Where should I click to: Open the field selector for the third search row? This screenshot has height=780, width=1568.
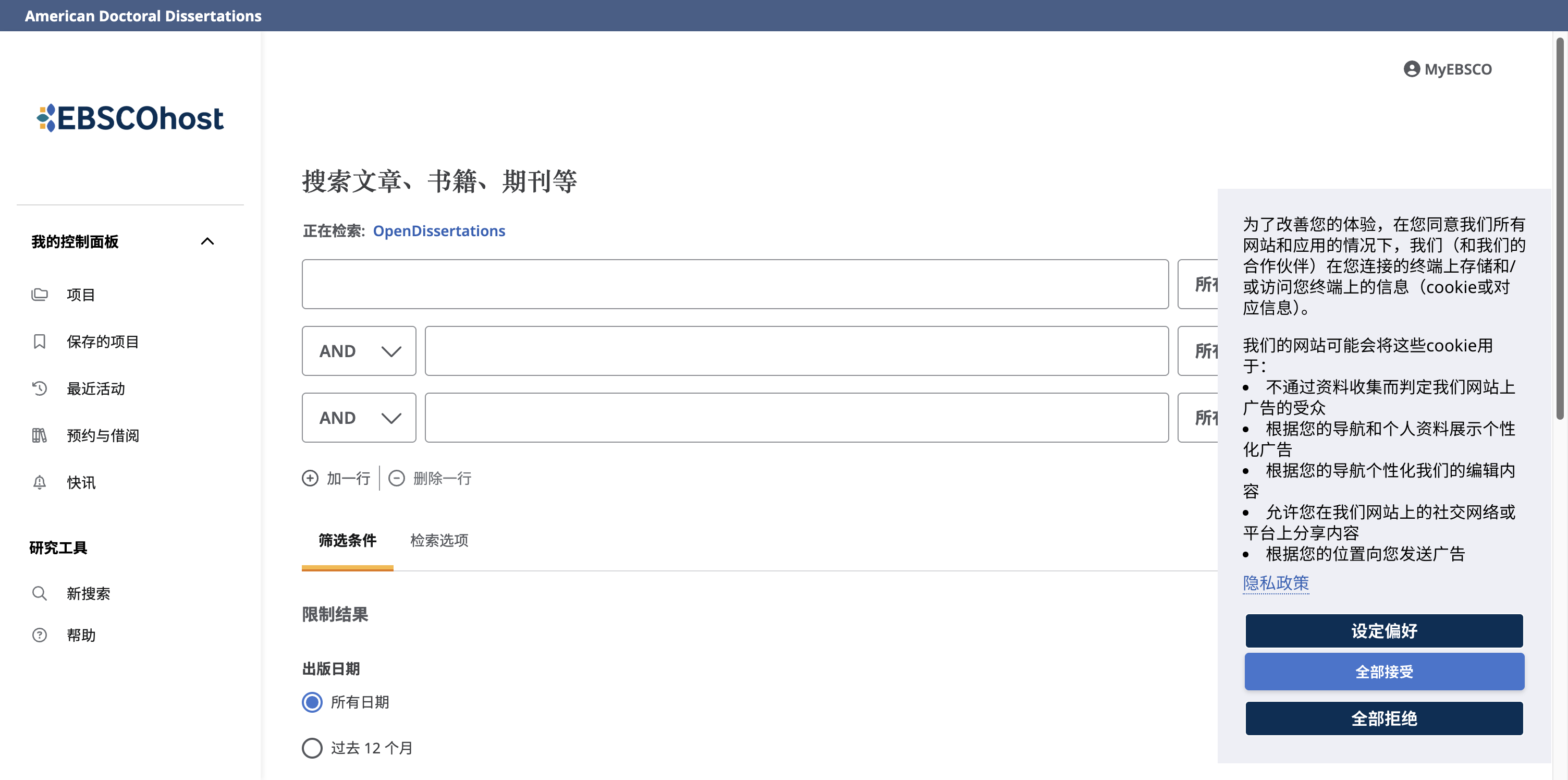click(1198, 418)
